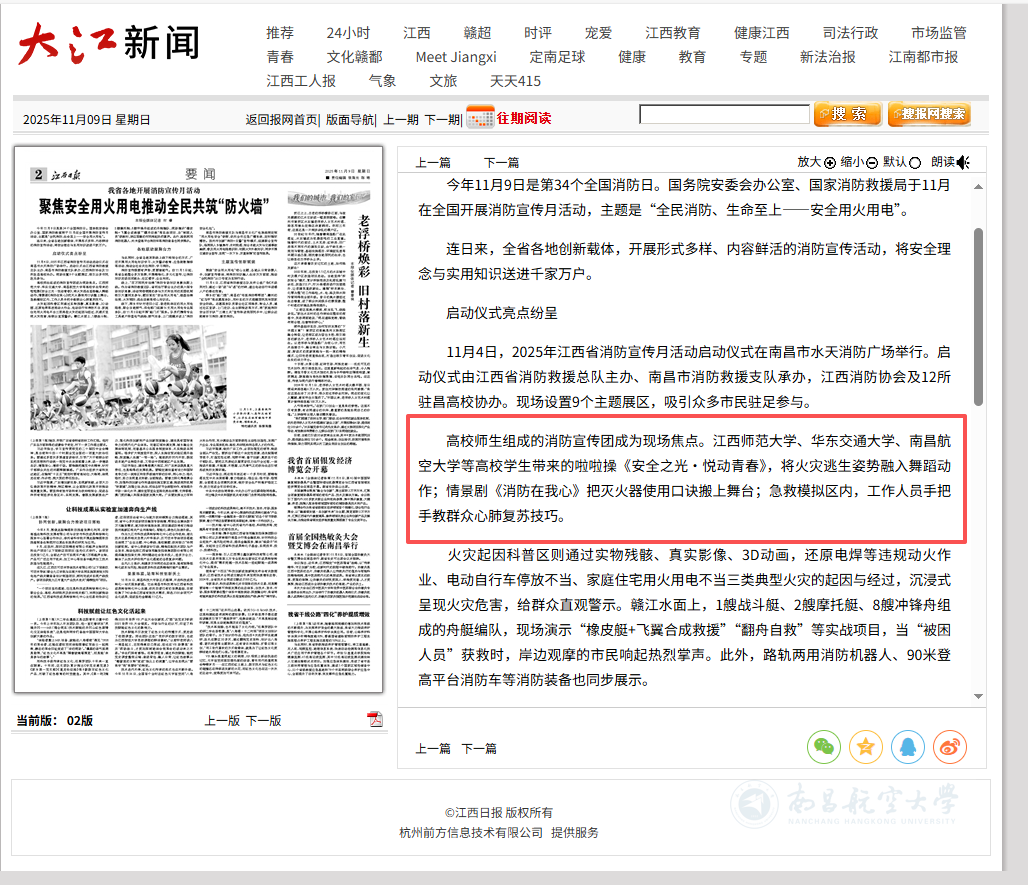Image resolution: width=1028 pixels, height=885 pixels.
Task: Share article via the QQ penguin icon
Action: (x=908, y=746)
